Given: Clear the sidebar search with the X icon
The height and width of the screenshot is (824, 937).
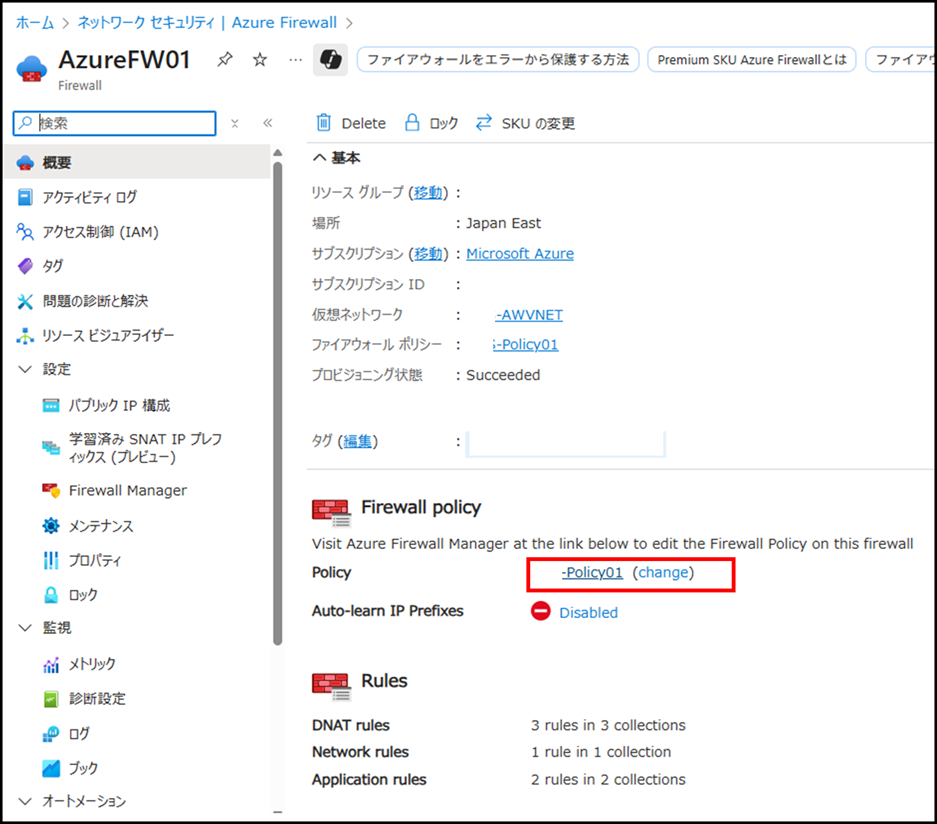Looking at the screenshot, I should [235, 123].
